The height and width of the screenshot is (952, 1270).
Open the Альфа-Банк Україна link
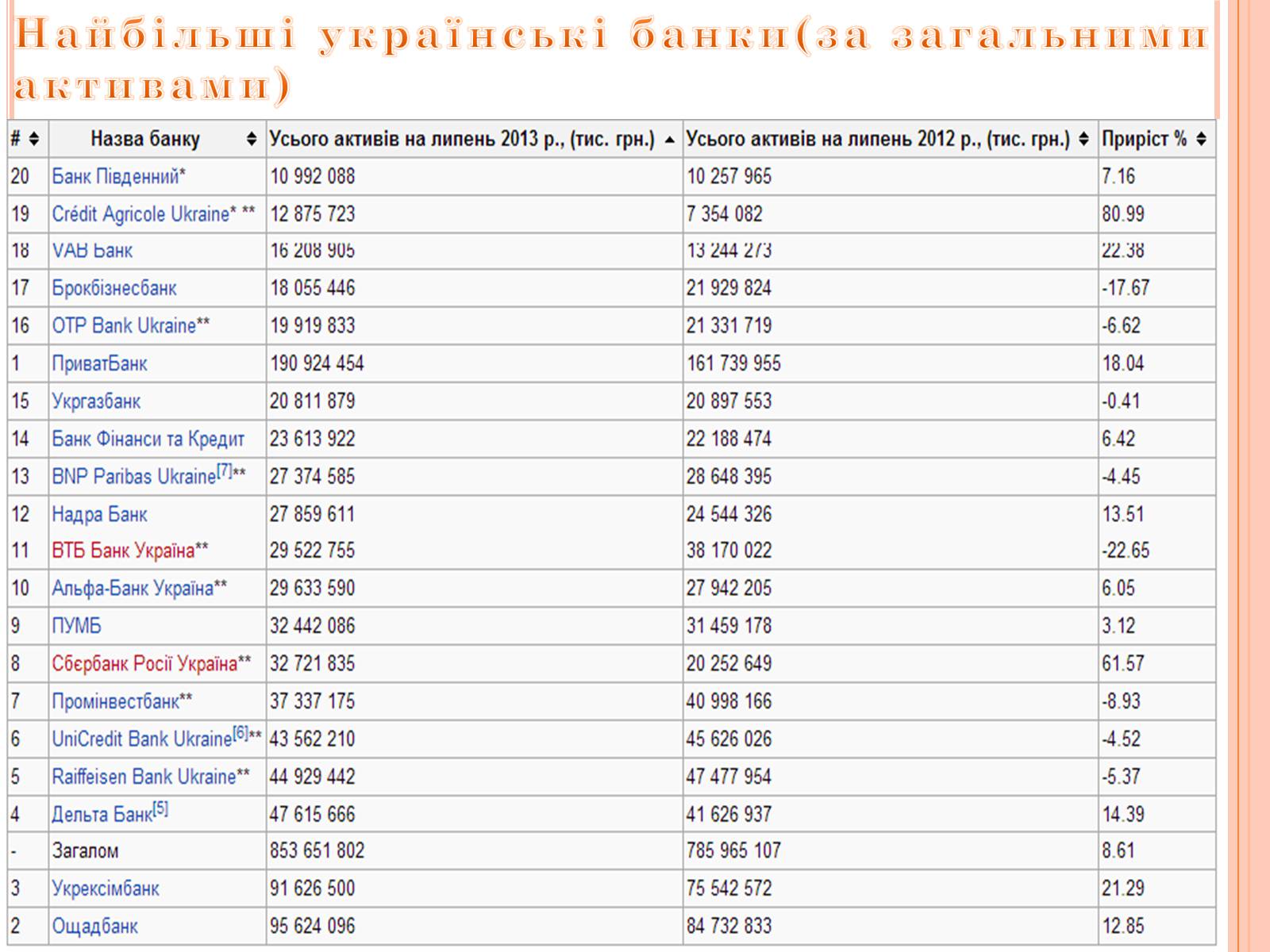pyautogui.click(x=133, y=589)
